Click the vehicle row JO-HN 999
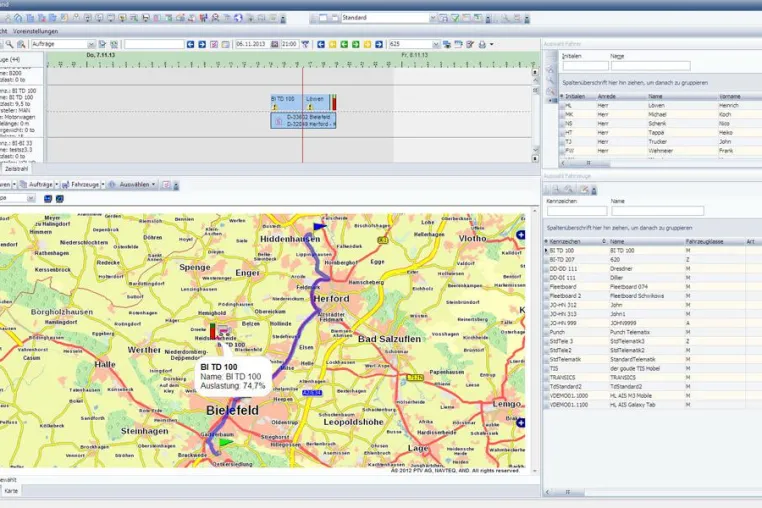This screenshot has width=762, height=508. point(653,323)
